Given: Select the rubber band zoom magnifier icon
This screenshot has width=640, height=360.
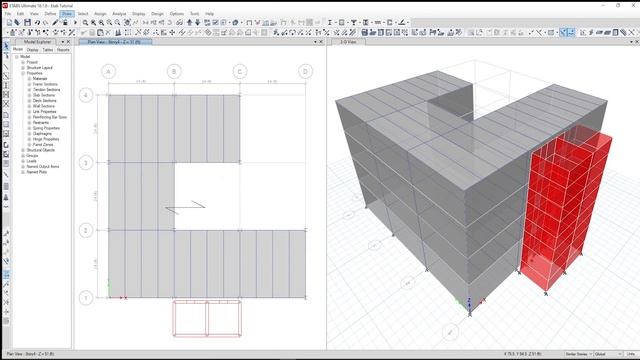Looking at the screenshot, I should pyautogui.click(x=85, y=22).
